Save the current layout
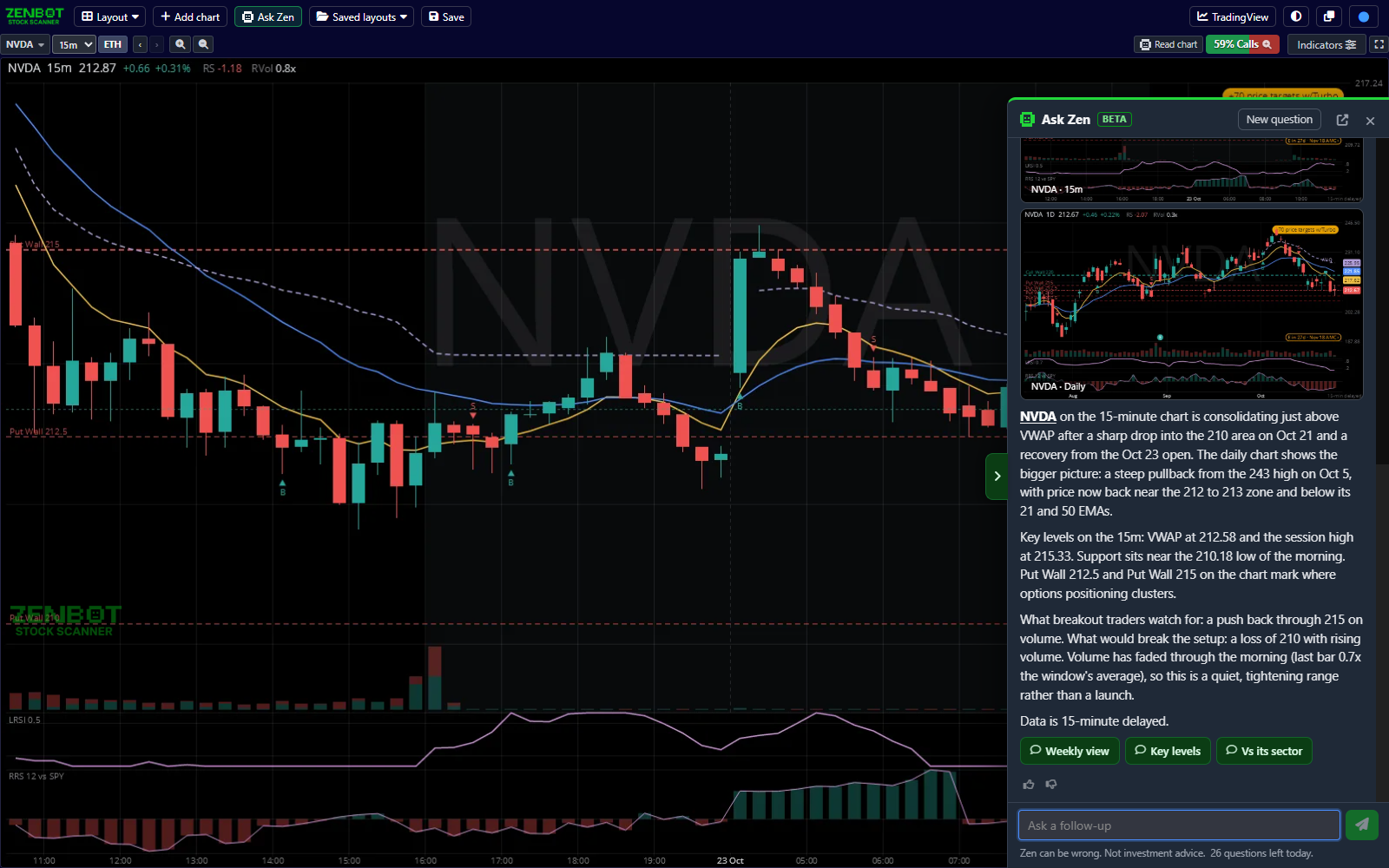 [446, 16]
